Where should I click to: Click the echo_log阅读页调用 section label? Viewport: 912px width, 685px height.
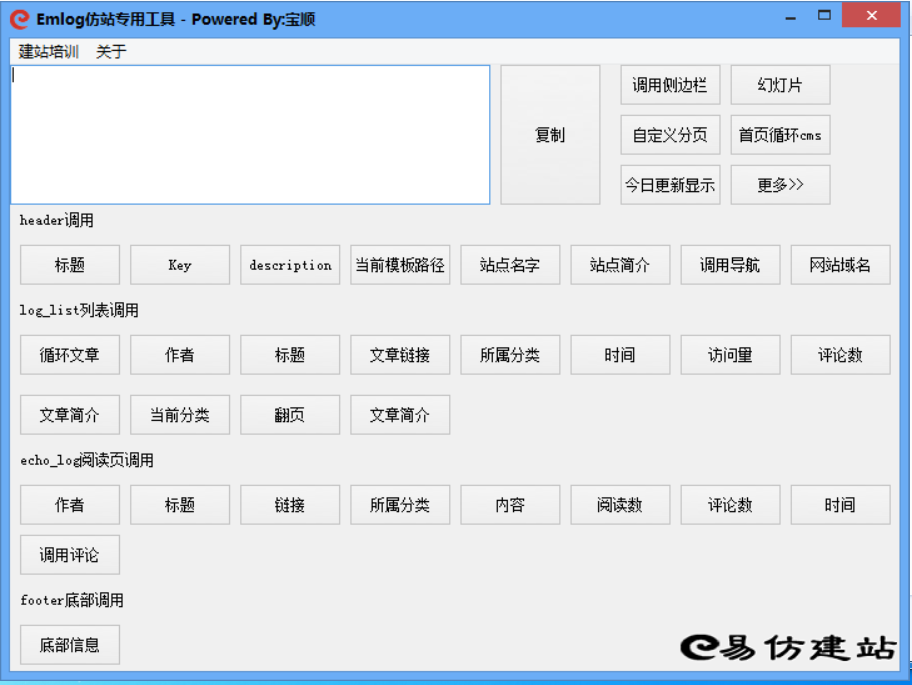click(x=87, y=461)
